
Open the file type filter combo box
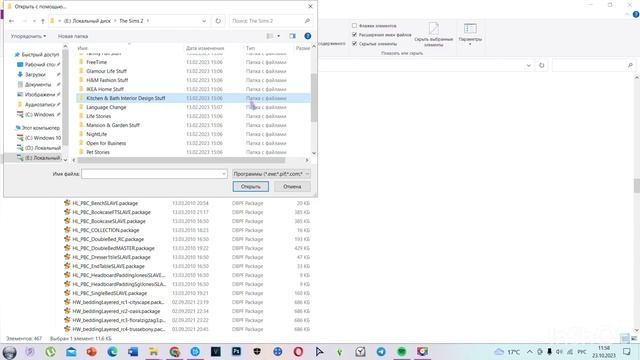271,174
